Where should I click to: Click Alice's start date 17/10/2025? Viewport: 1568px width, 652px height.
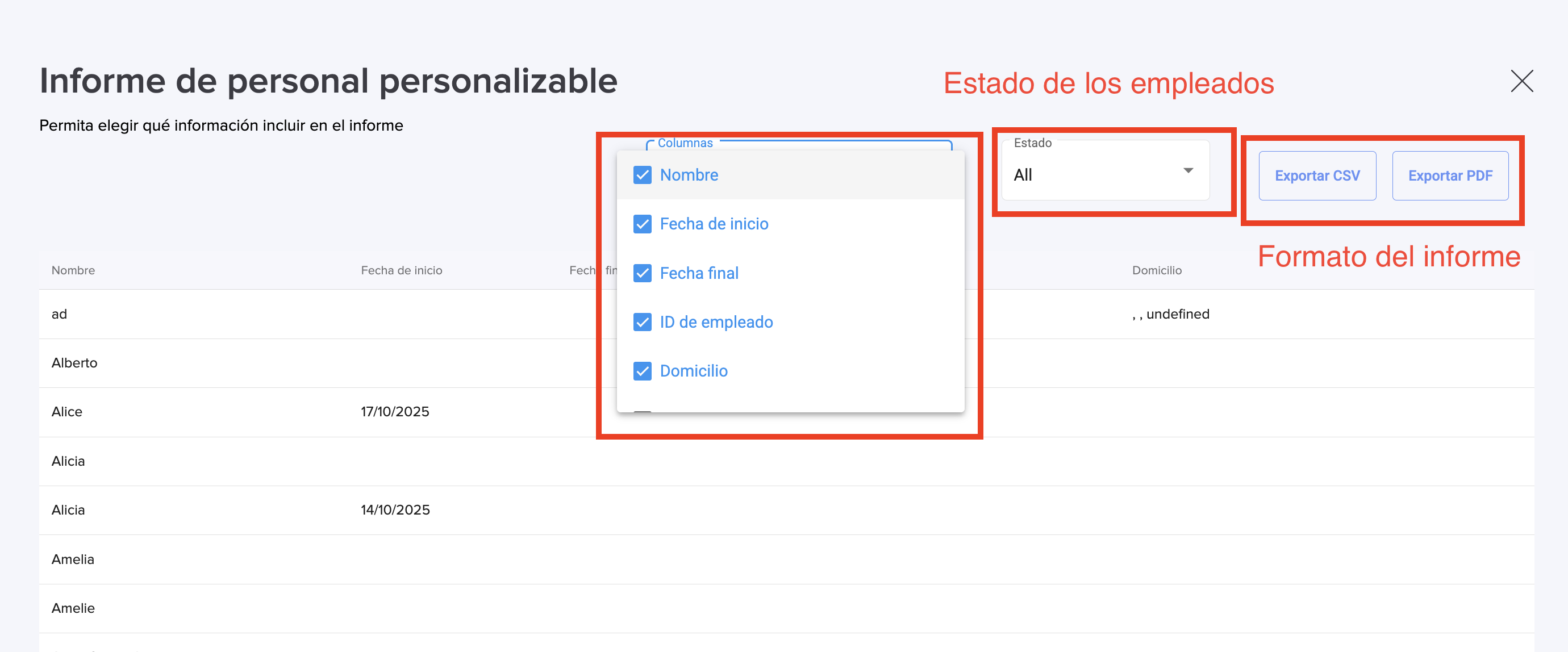pos(394,412)
